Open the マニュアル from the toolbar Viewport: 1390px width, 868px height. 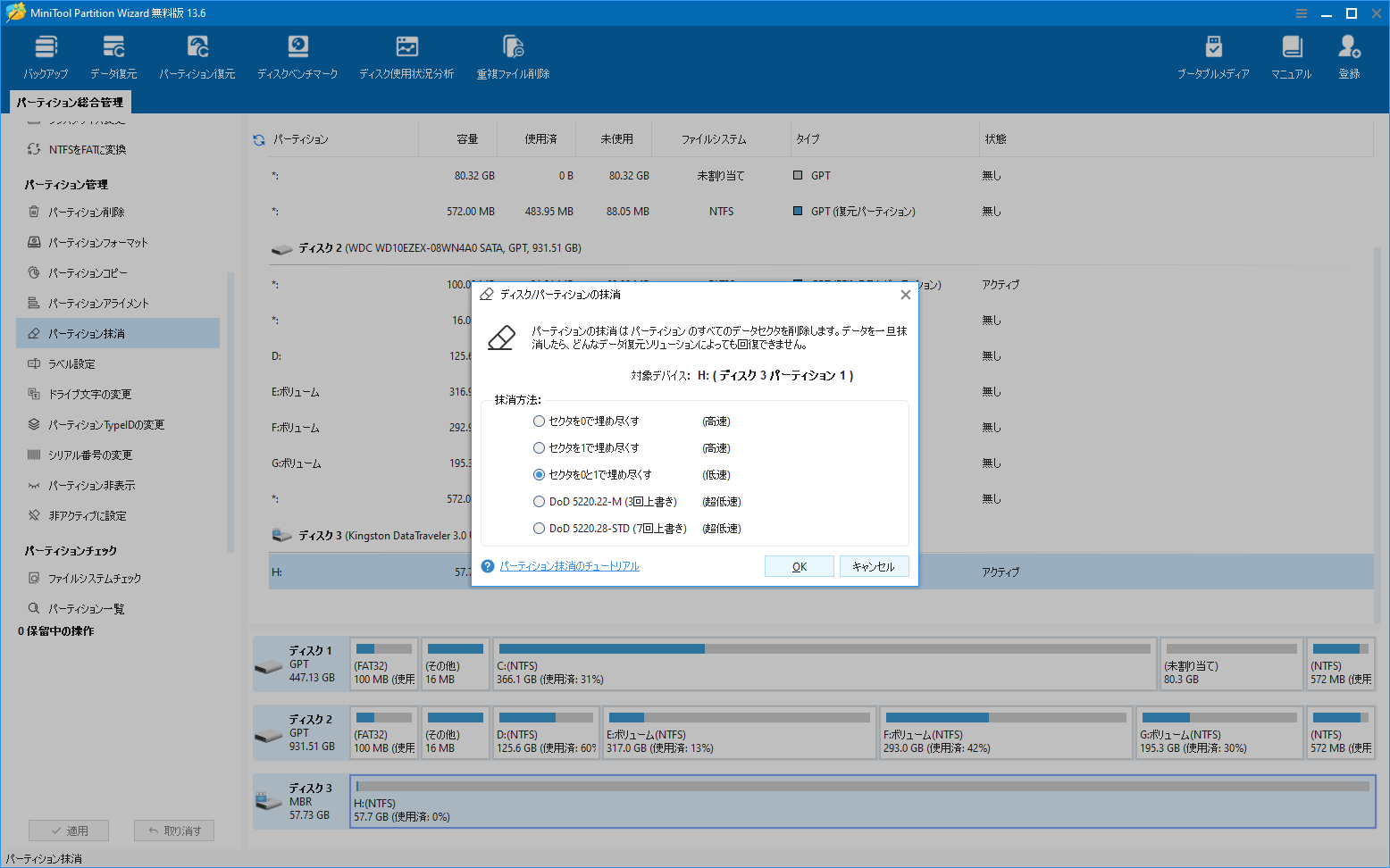coord(1291,55)
